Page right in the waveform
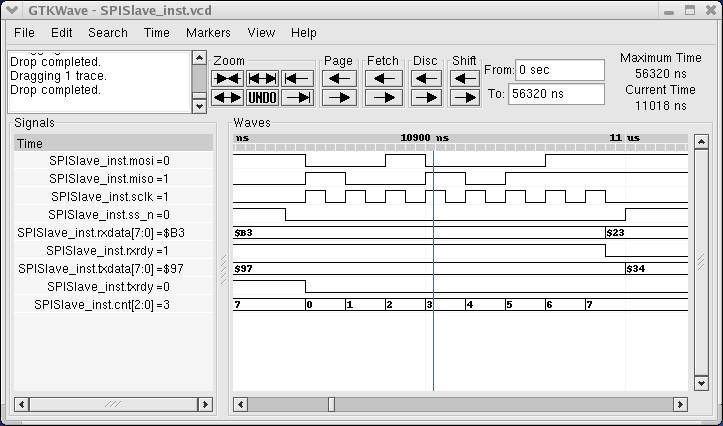This screenshot has width=723, height=426. [x=339, y=98]
